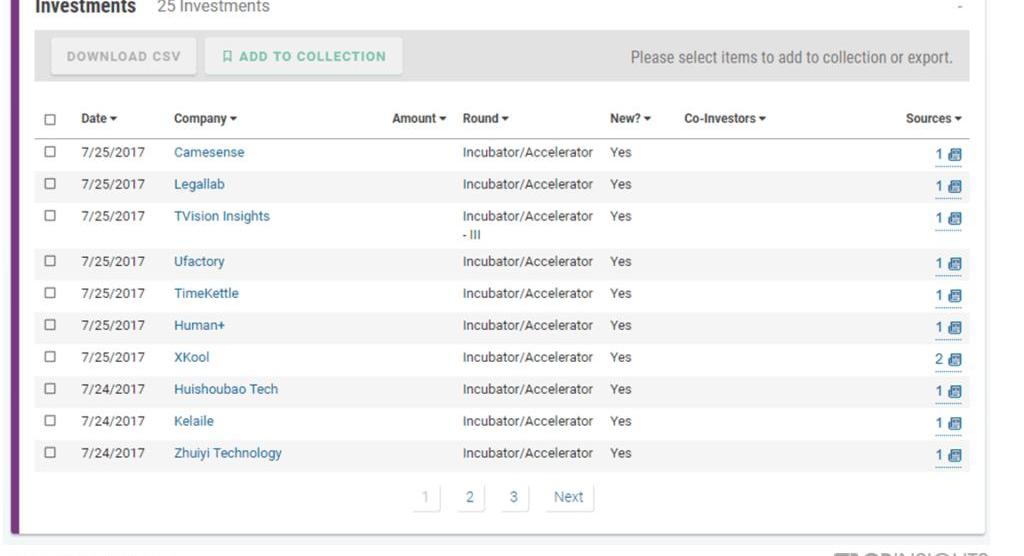
Task: Click Next to advance pagination
Action: [x=568, y=497]
